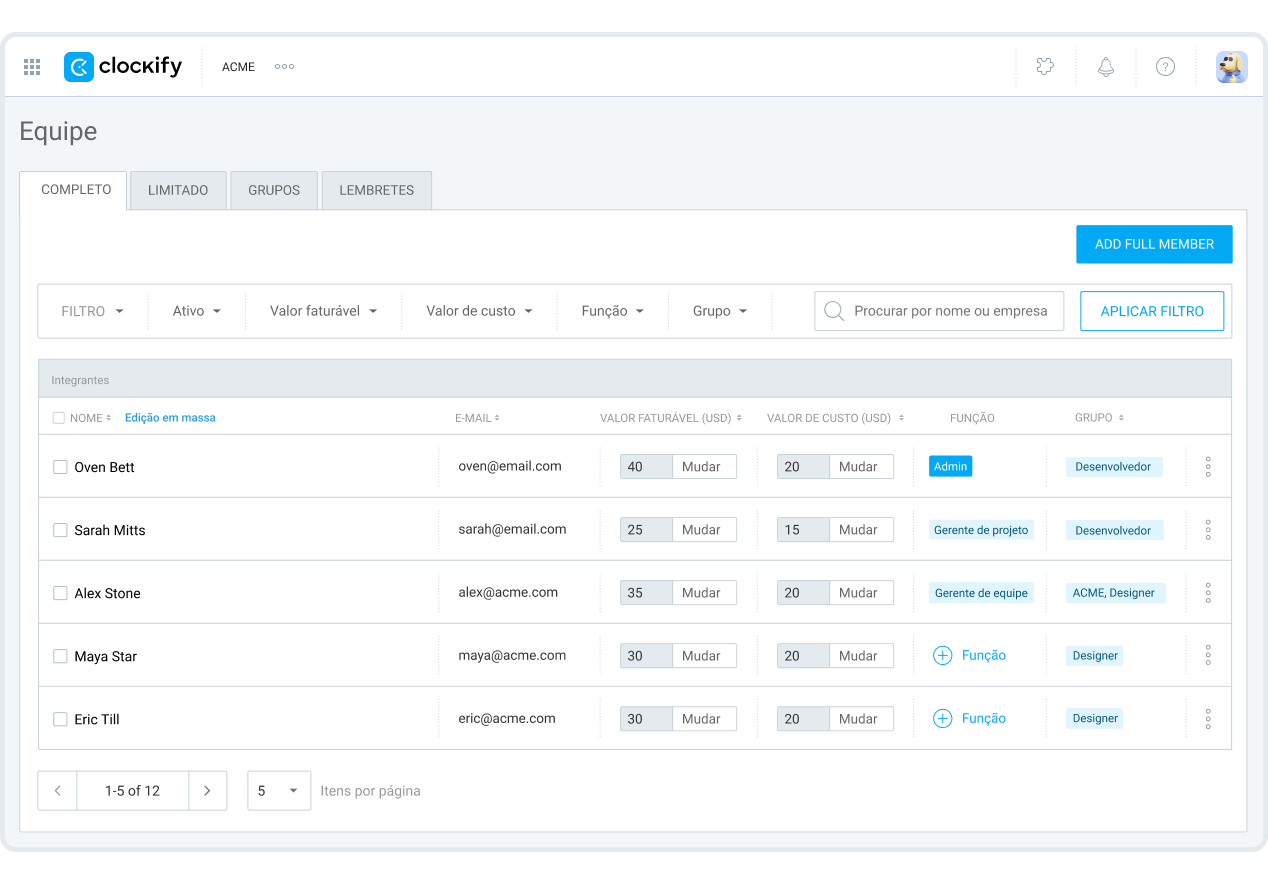The image size is (1268, 884).
Task: Switch to the LEMBRETES tab
Action: coord(376,190)
